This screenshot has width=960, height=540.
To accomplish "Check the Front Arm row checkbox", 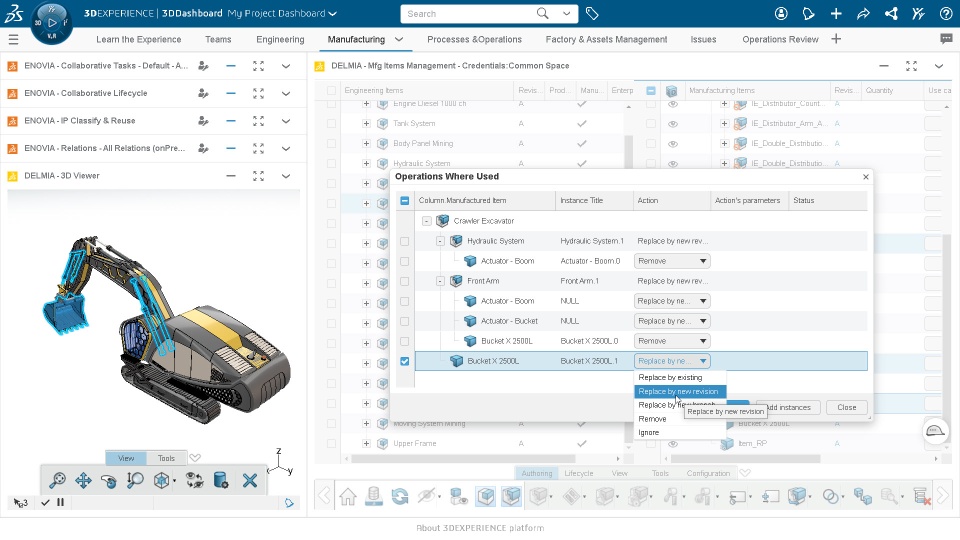I will (405, 282).
